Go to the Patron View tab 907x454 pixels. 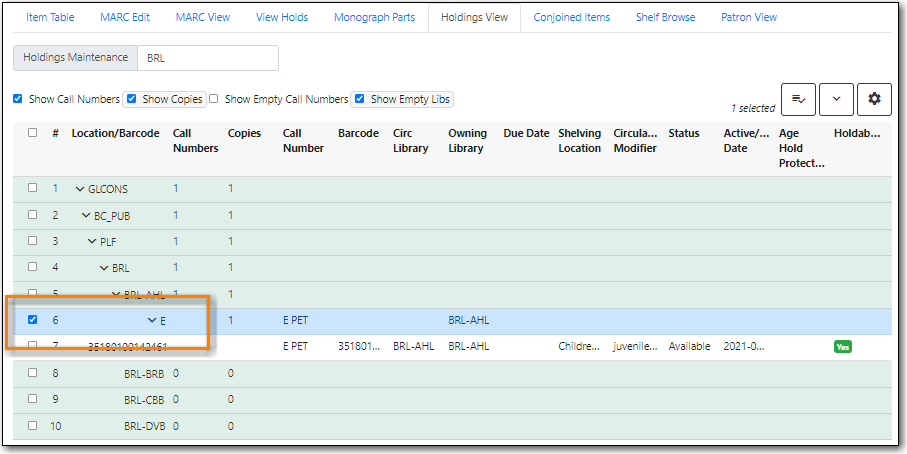click(x=748, y=17)
